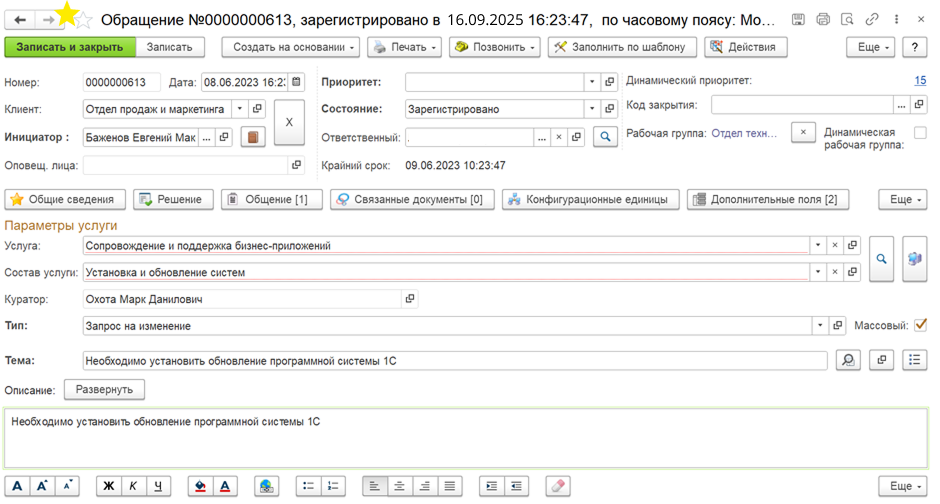Align description text left
This screenshot has width=940, height=504.
point(375,486)
